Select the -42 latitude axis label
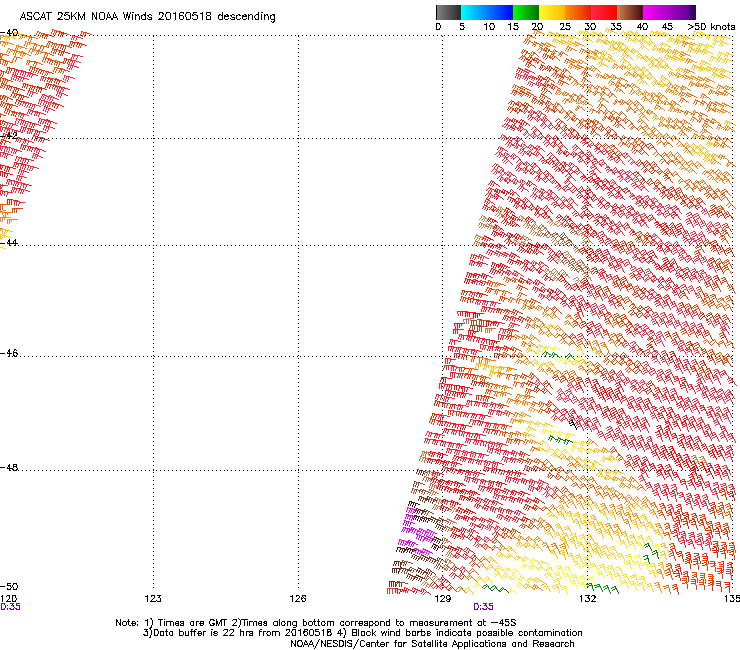 (x=9, y=135)
